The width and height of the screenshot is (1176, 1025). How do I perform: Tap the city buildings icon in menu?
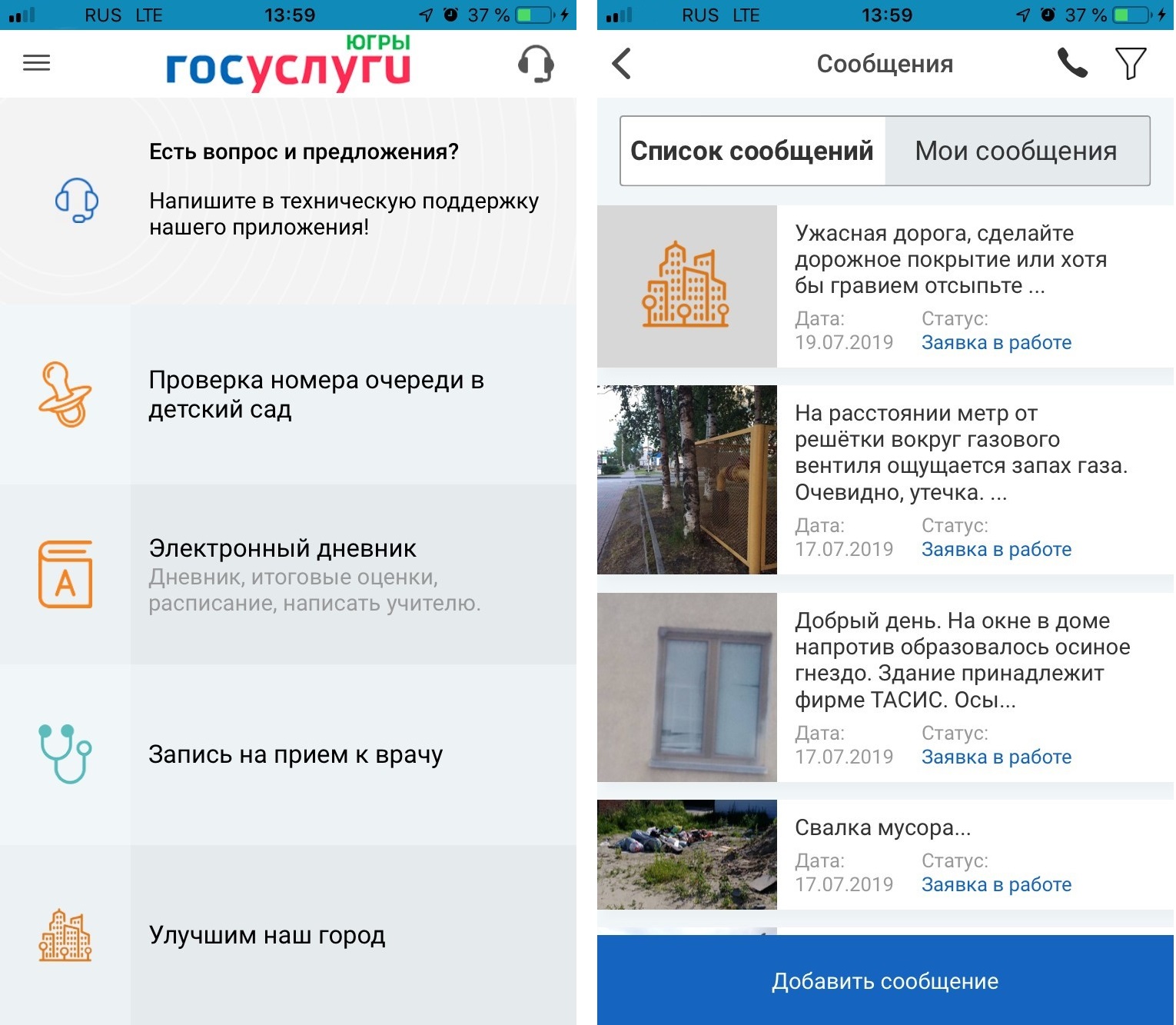[x=65, y=935]
